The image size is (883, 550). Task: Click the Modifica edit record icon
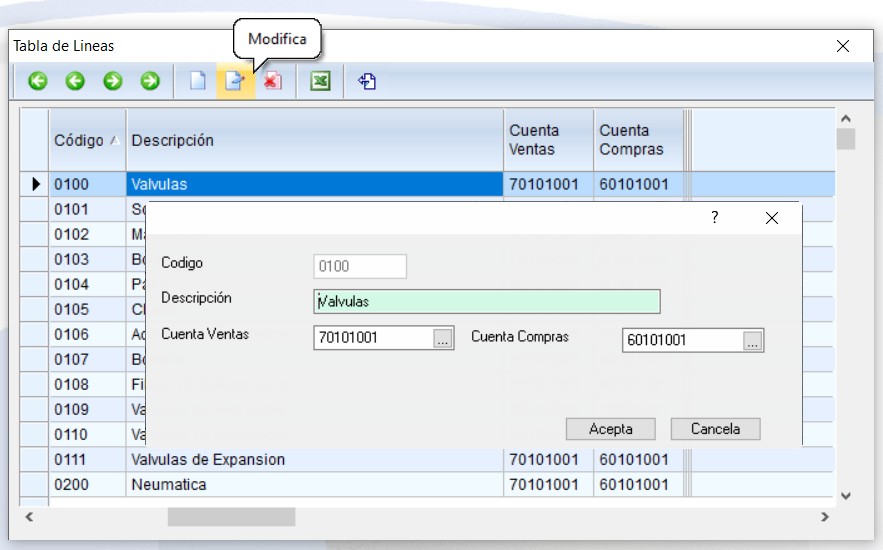pos(235,82)
